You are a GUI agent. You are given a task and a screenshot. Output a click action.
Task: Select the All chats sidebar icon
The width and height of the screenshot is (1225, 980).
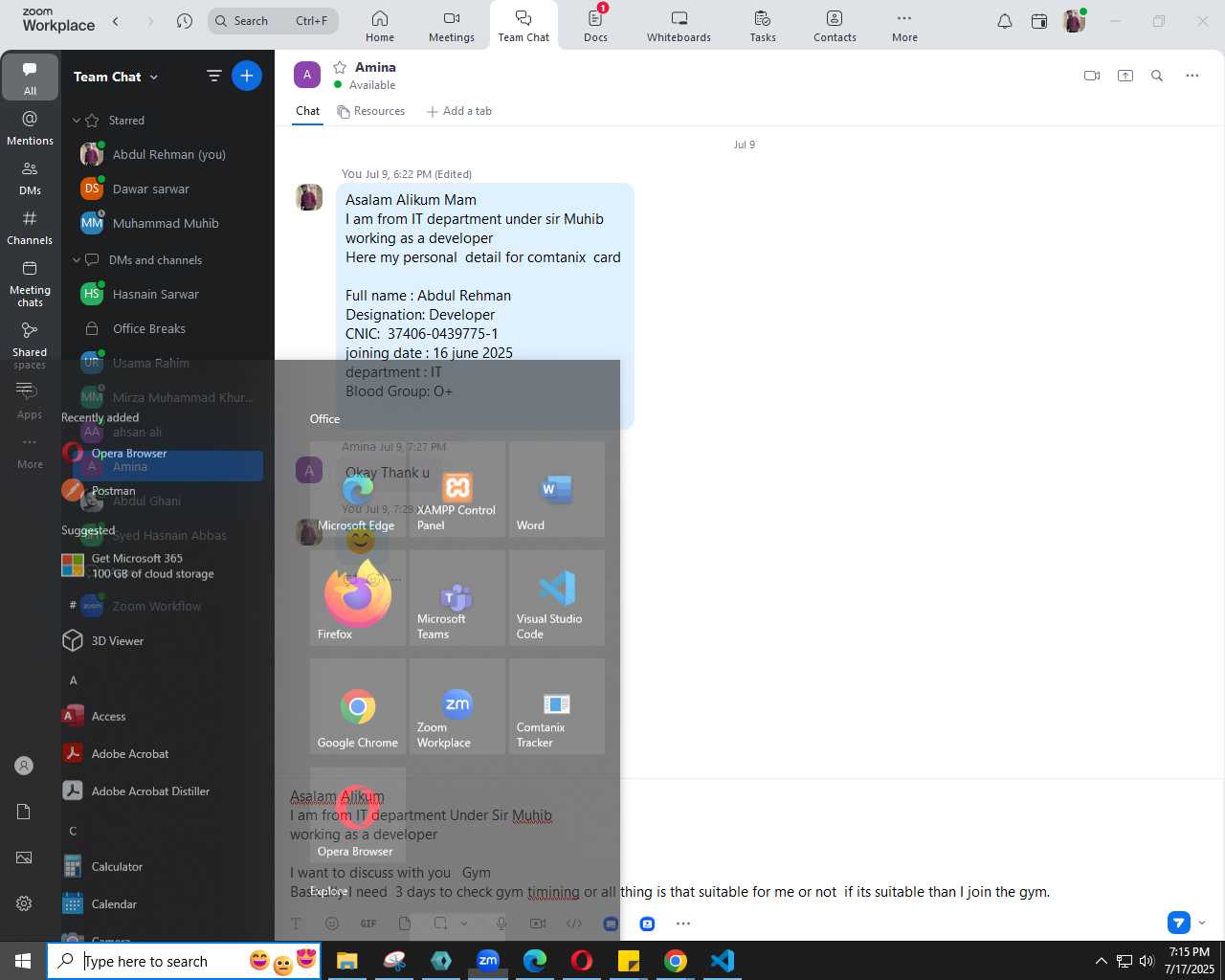click(x=30, y=78)
